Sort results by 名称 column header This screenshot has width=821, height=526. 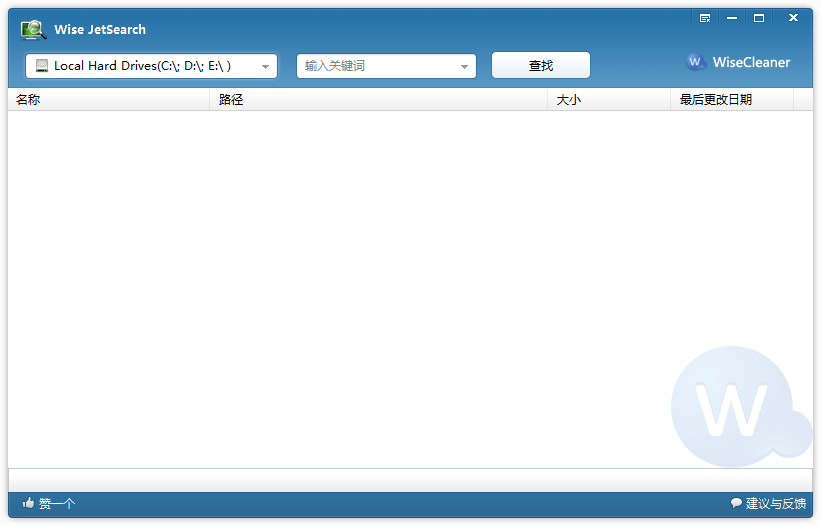(x=109, y=99)
